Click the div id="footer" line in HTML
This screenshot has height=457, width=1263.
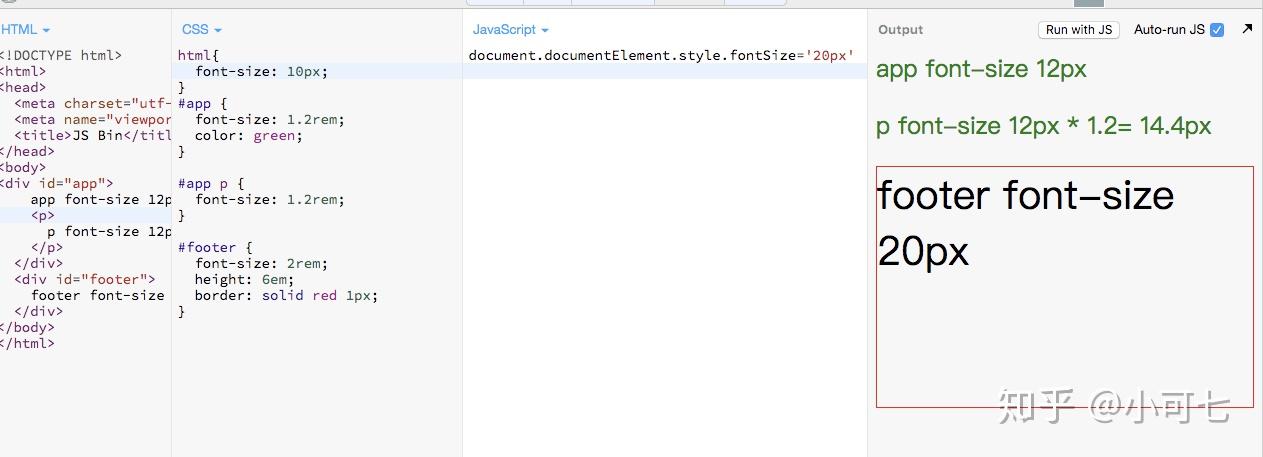tap(85, 280)
